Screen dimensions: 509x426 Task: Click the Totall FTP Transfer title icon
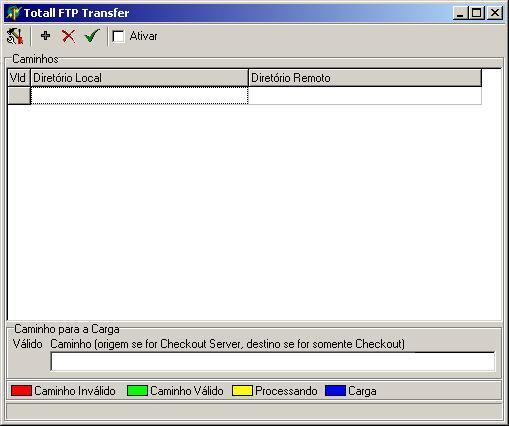(x=13, y=13)
